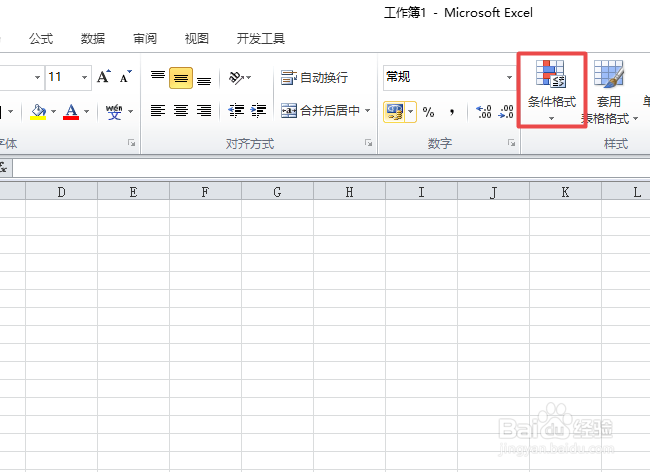Open the 常规 number format dropdown
Image resolution: width=650 pixels, height=472 pixels.
tap(509, 77)
